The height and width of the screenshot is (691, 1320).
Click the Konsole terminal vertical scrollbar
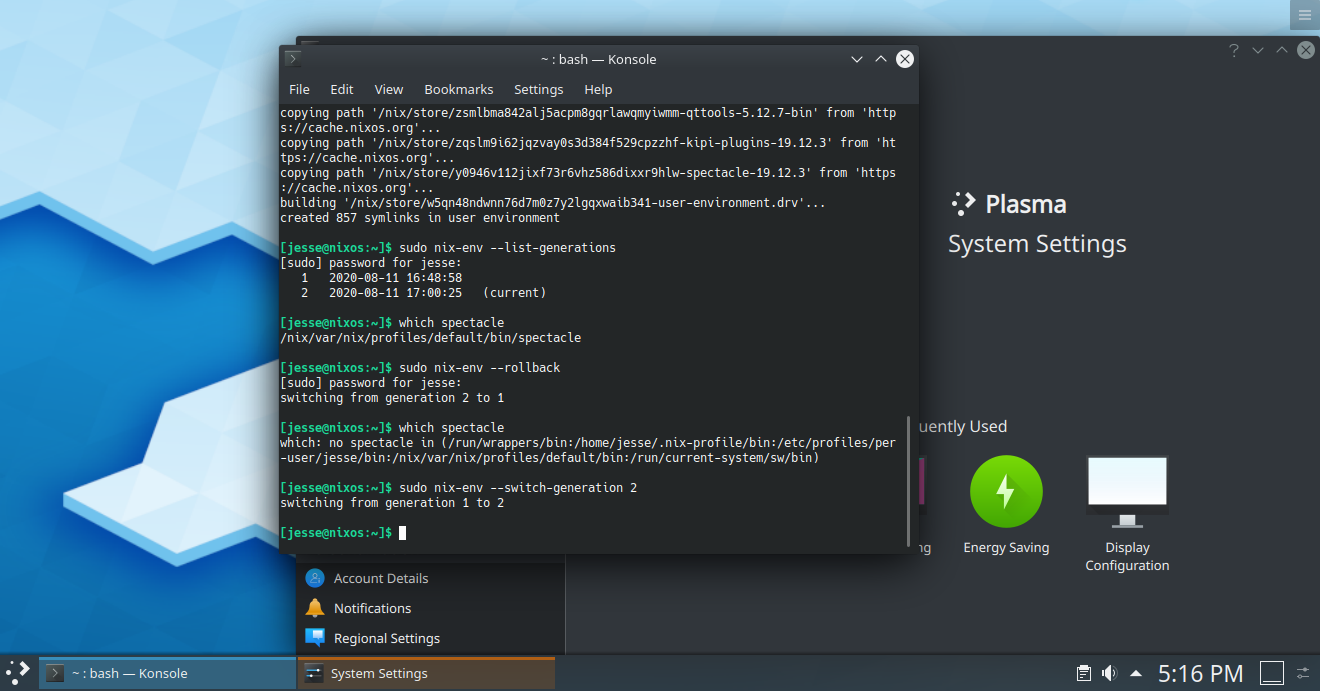pos(908,480)
